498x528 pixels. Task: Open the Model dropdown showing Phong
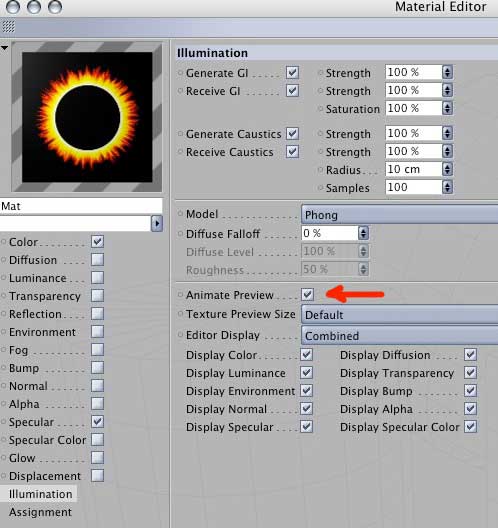400,214
